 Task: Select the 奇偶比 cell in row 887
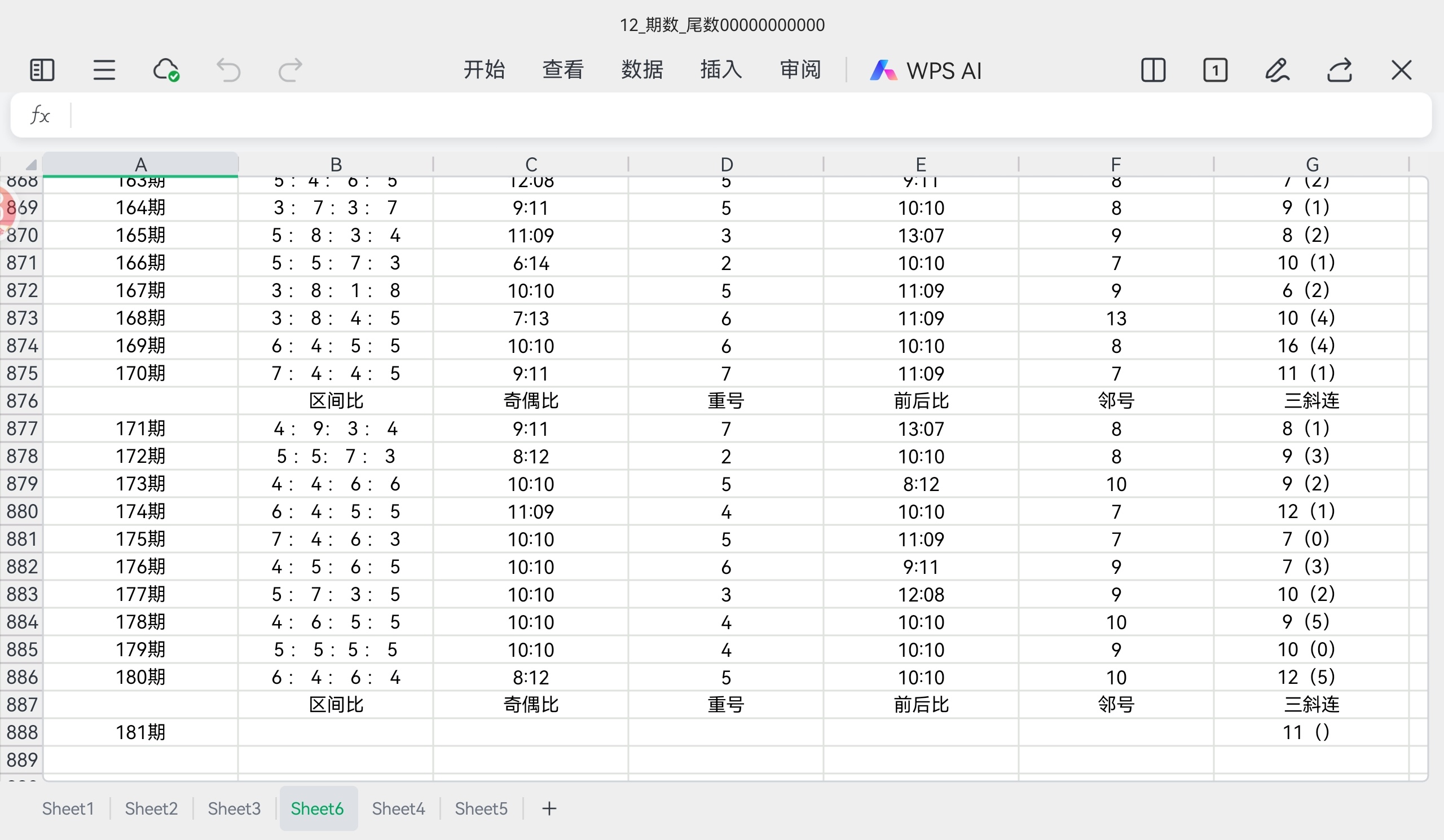tap(531, 704)
